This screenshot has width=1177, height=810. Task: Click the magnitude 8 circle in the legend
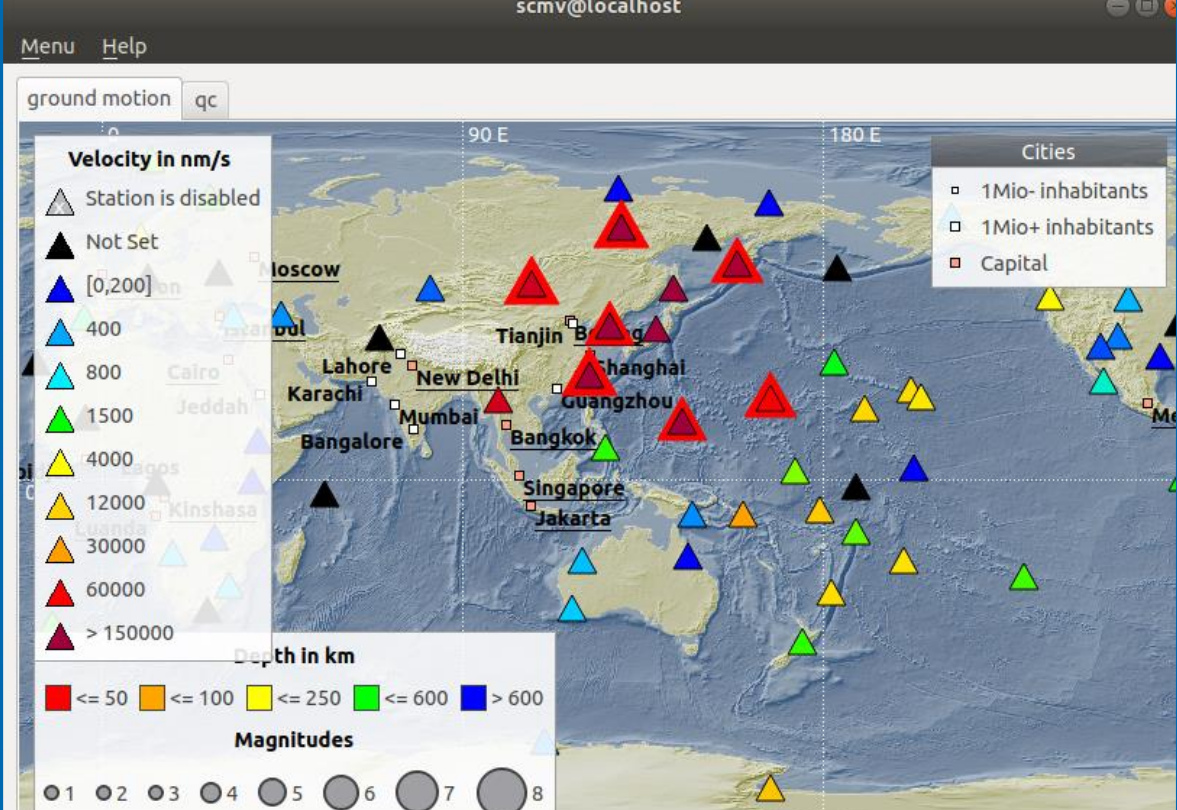click(x=502, y=792)
